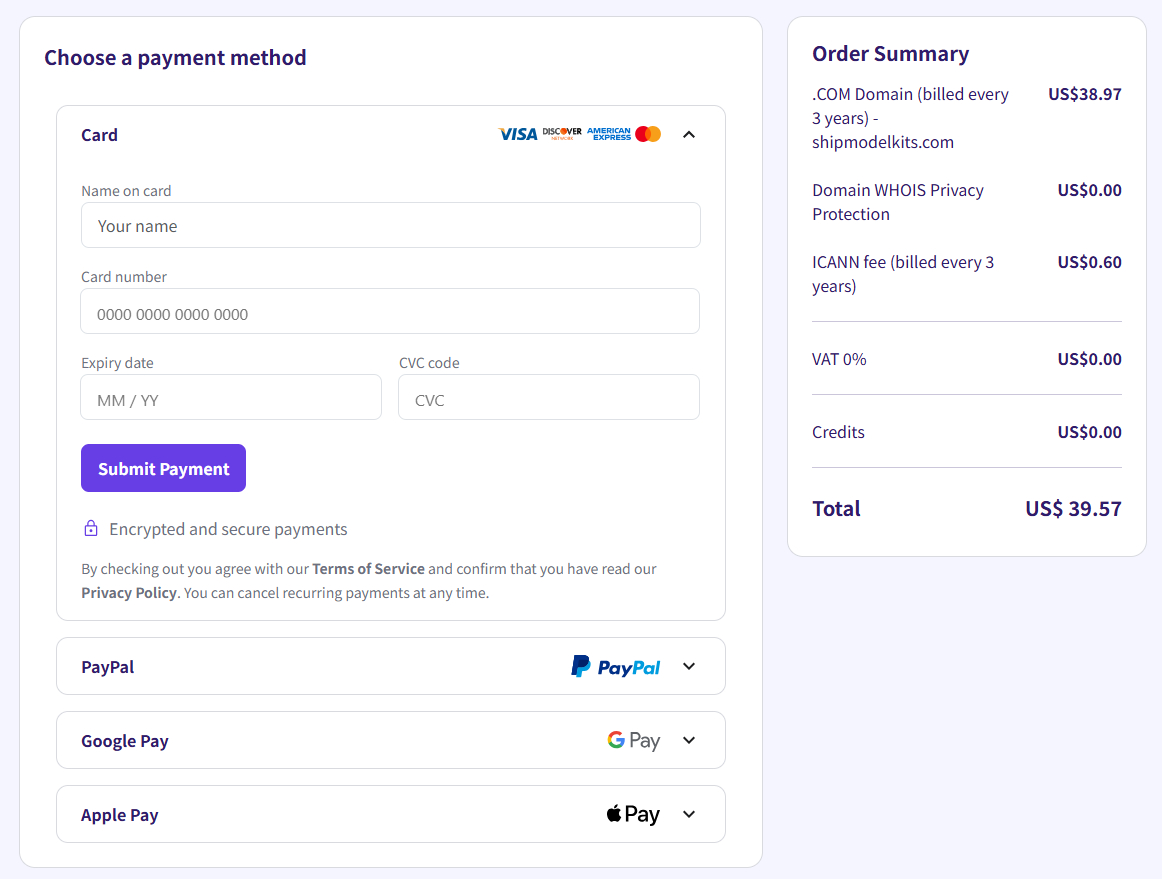Click the Apple Pay logo
1162x879 pixels.
tap(633, 815)
